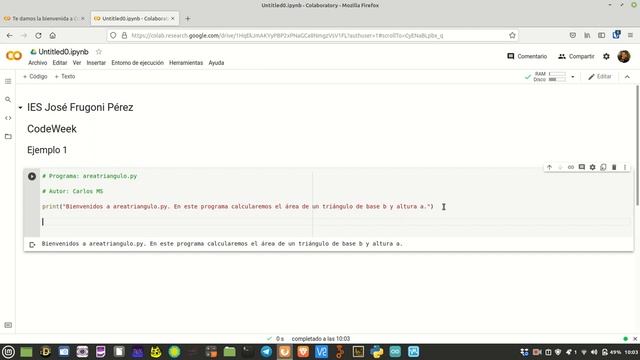The width and height of the screenshot is (640, 360).
Task: Open find and replace in the sidebar
Action: [8, 100]
